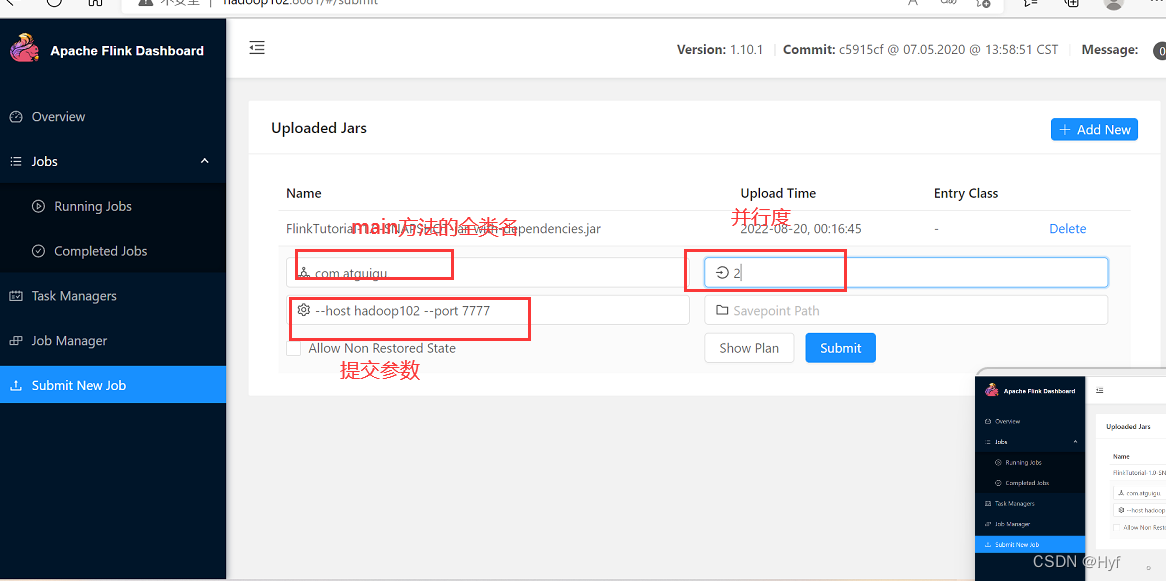
Task: Click the browser profile avatar
Action: [x=1113, y=3]
